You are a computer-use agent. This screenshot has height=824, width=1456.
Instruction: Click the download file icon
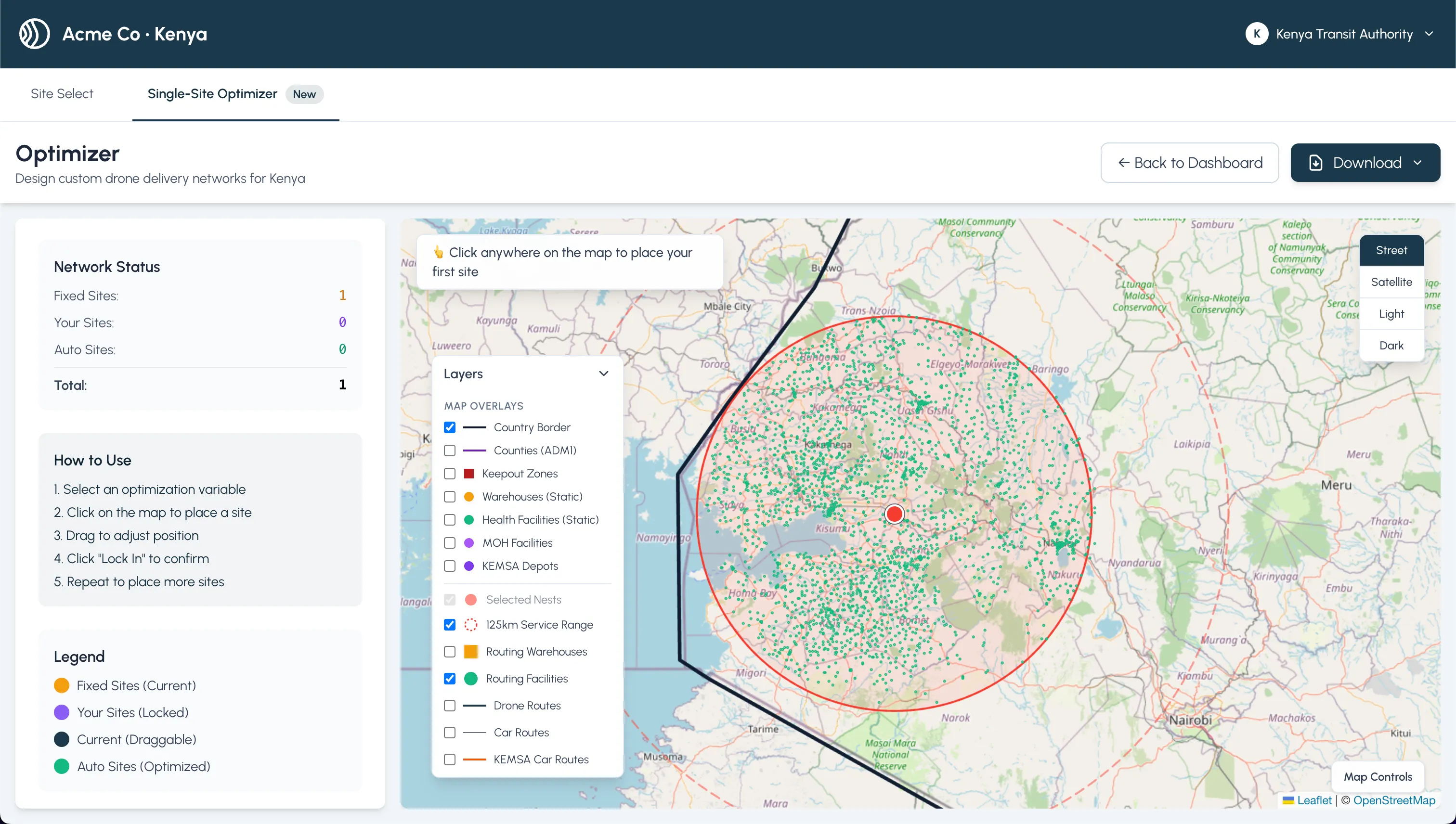1315,163
